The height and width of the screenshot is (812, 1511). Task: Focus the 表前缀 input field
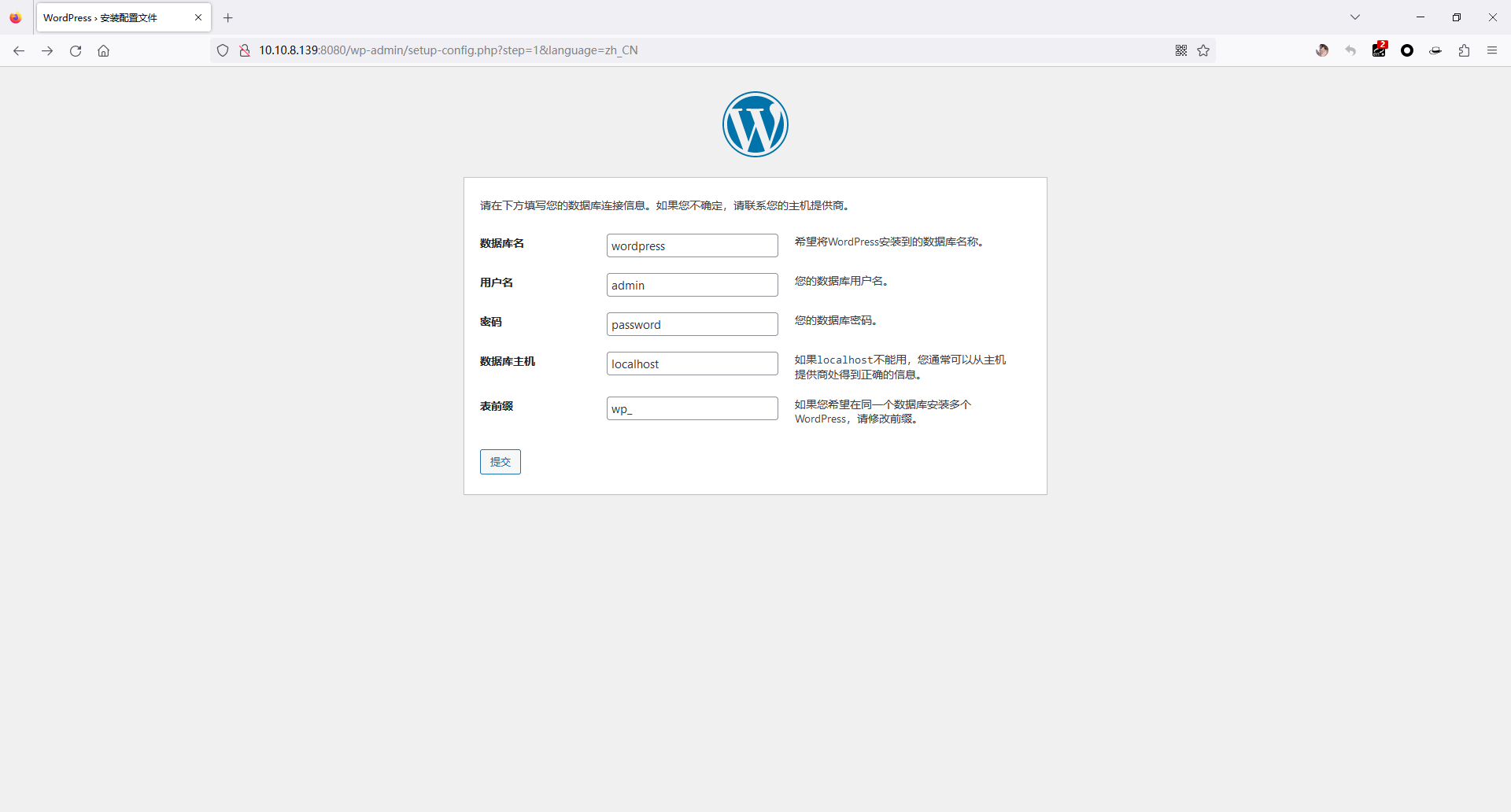tap(693, 408)
